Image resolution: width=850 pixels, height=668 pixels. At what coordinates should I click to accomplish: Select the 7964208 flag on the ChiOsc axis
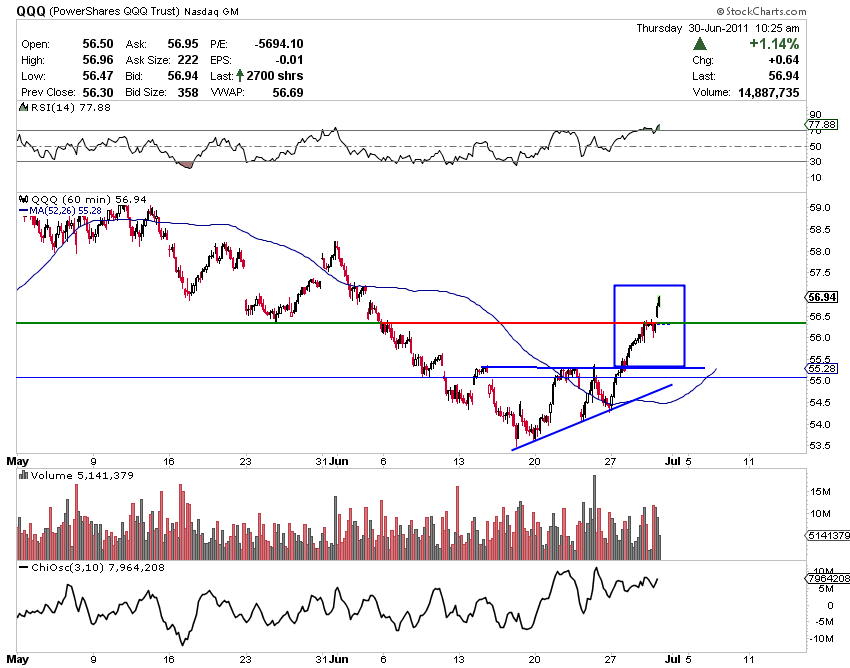coord(827,579)
